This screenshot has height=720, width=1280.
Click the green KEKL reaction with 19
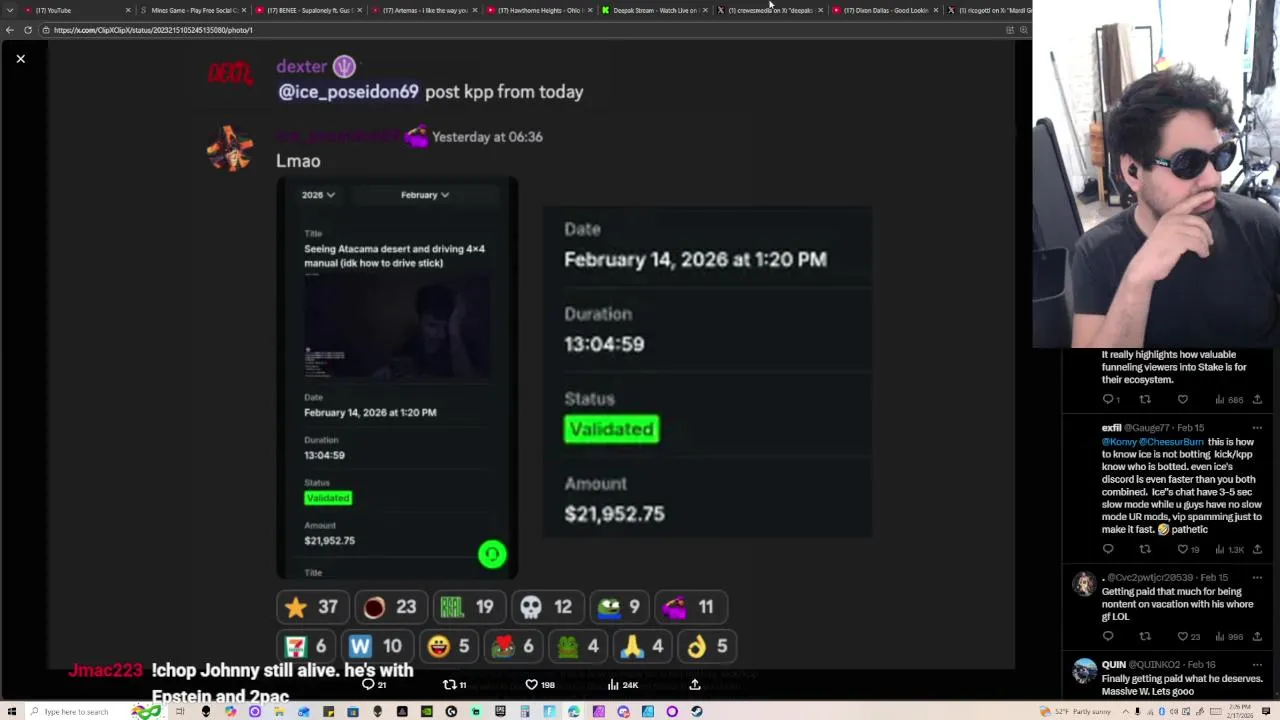coord(468,607)
